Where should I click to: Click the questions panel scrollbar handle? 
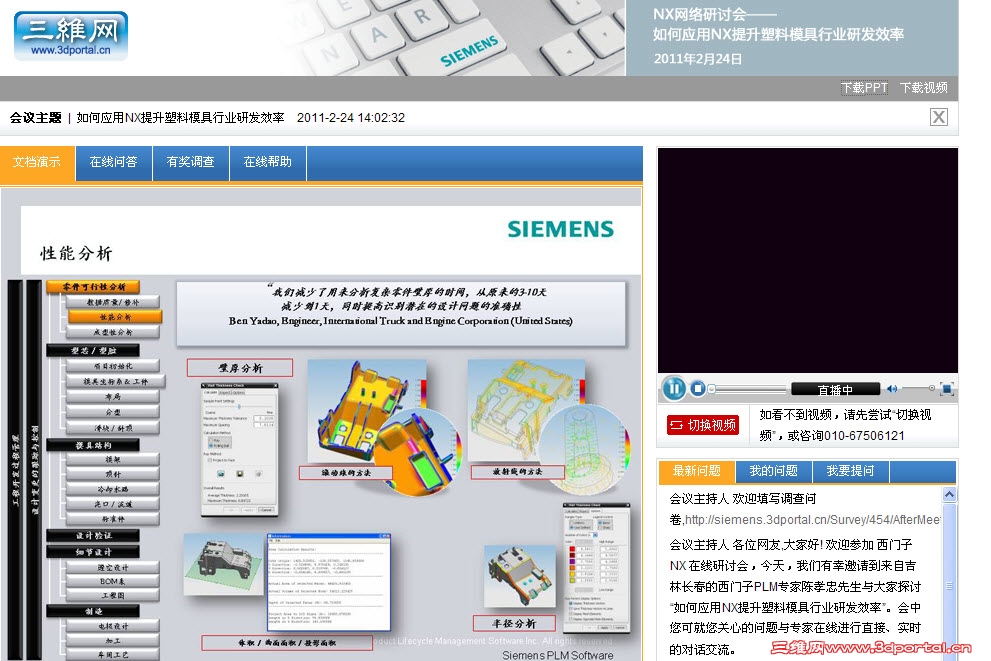[949, 586]
